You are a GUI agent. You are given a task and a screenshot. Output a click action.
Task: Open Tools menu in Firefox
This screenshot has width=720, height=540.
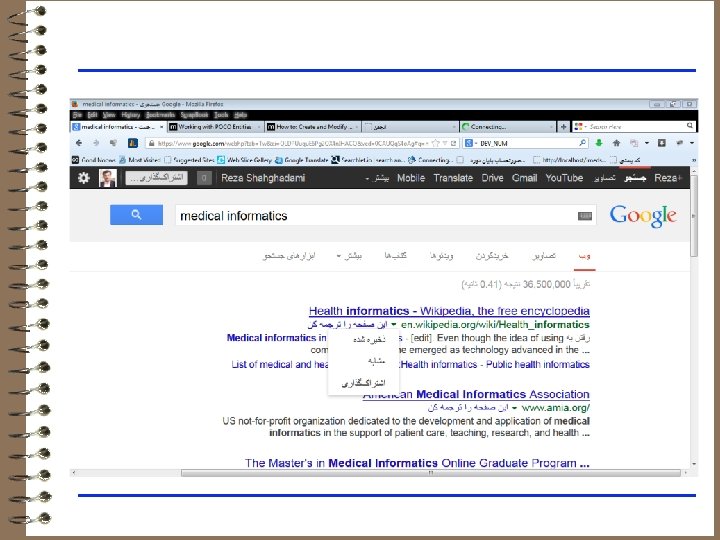[221, 115]
